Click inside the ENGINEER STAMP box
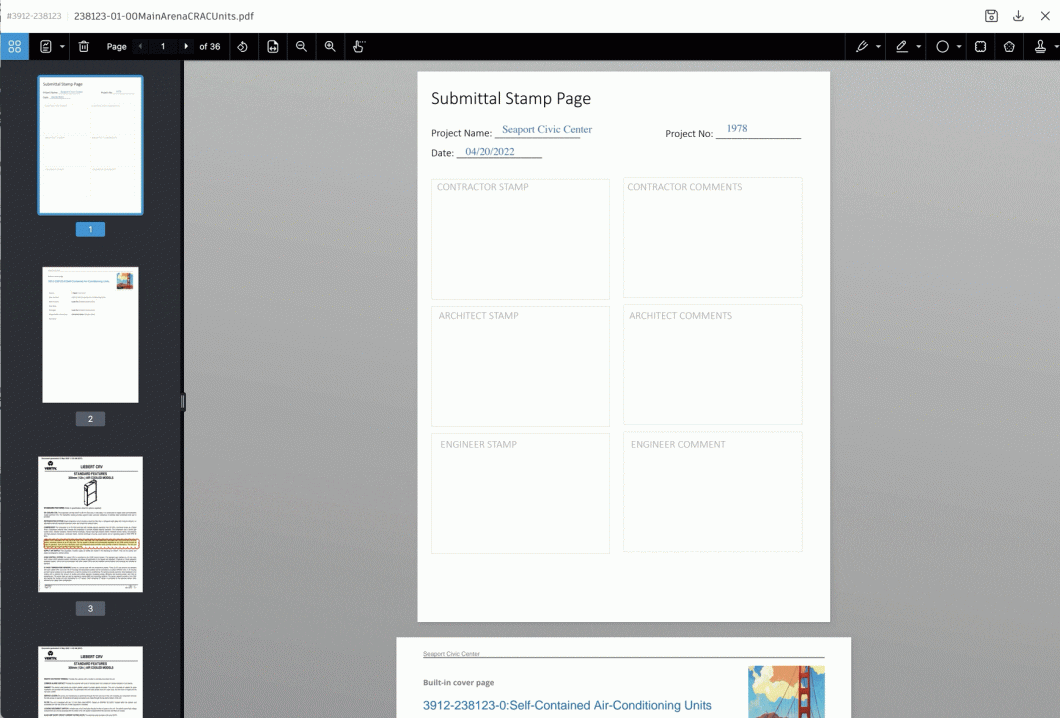 [x=521, y=494]
